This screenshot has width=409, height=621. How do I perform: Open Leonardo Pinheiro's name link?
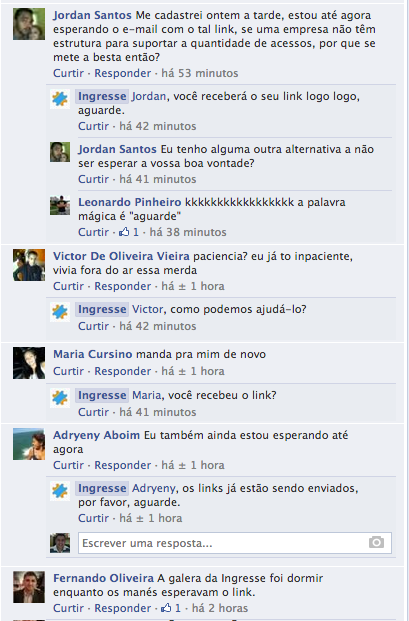[x=129, y=202]
